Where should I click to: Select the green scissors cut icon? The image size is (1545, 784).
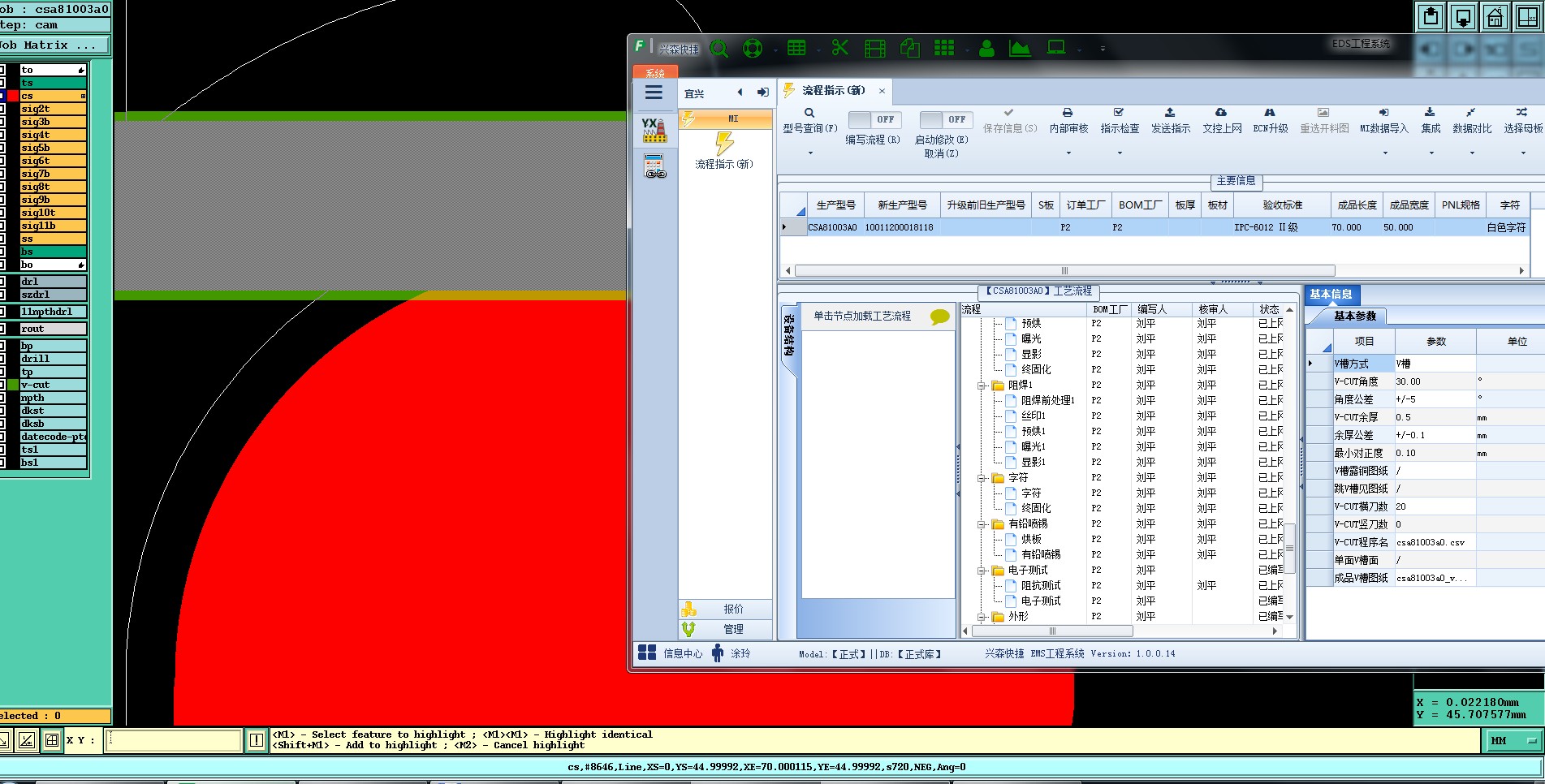pos(839,48)
